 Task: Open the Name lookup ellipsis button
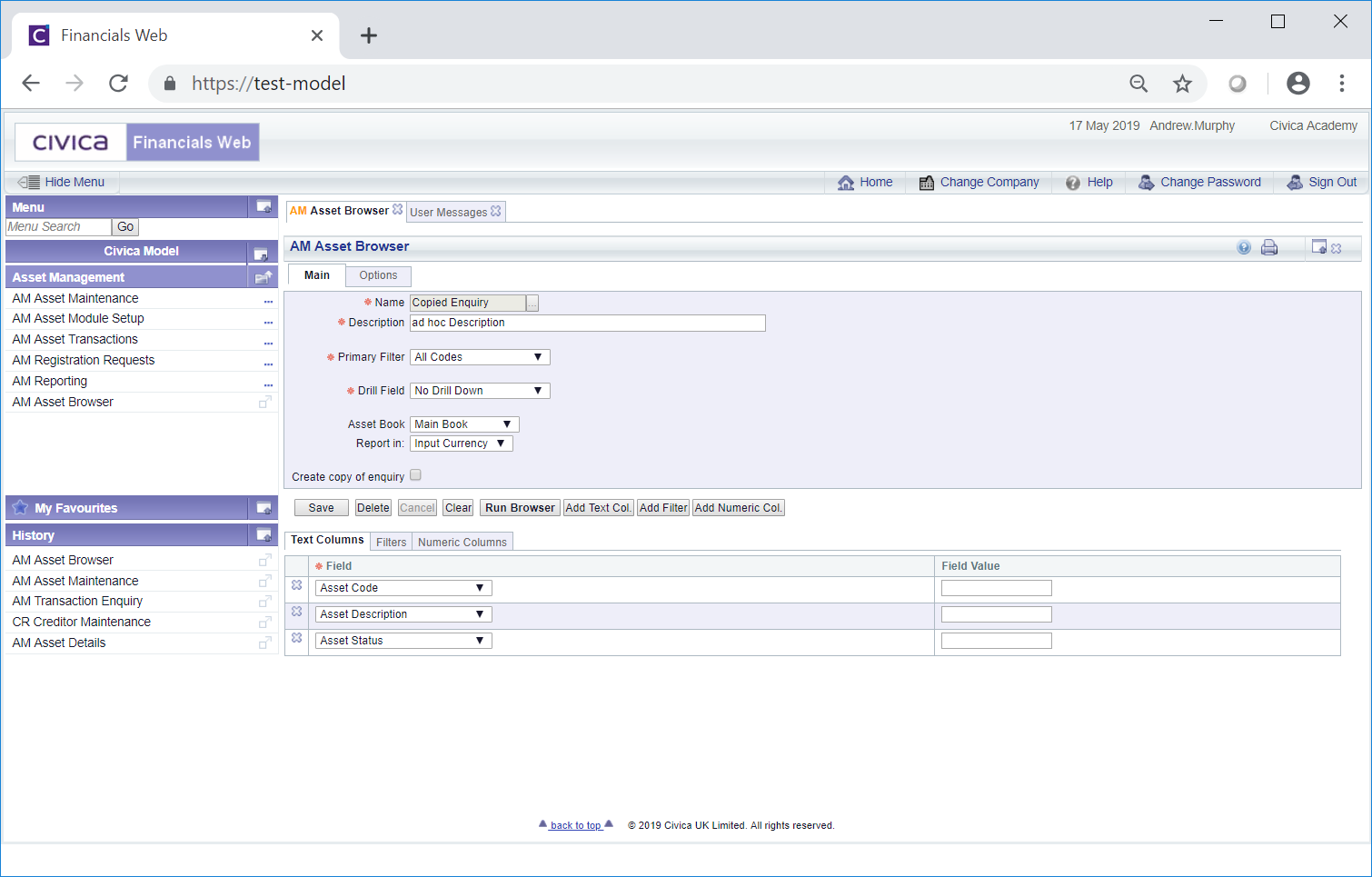pos(532,303)
